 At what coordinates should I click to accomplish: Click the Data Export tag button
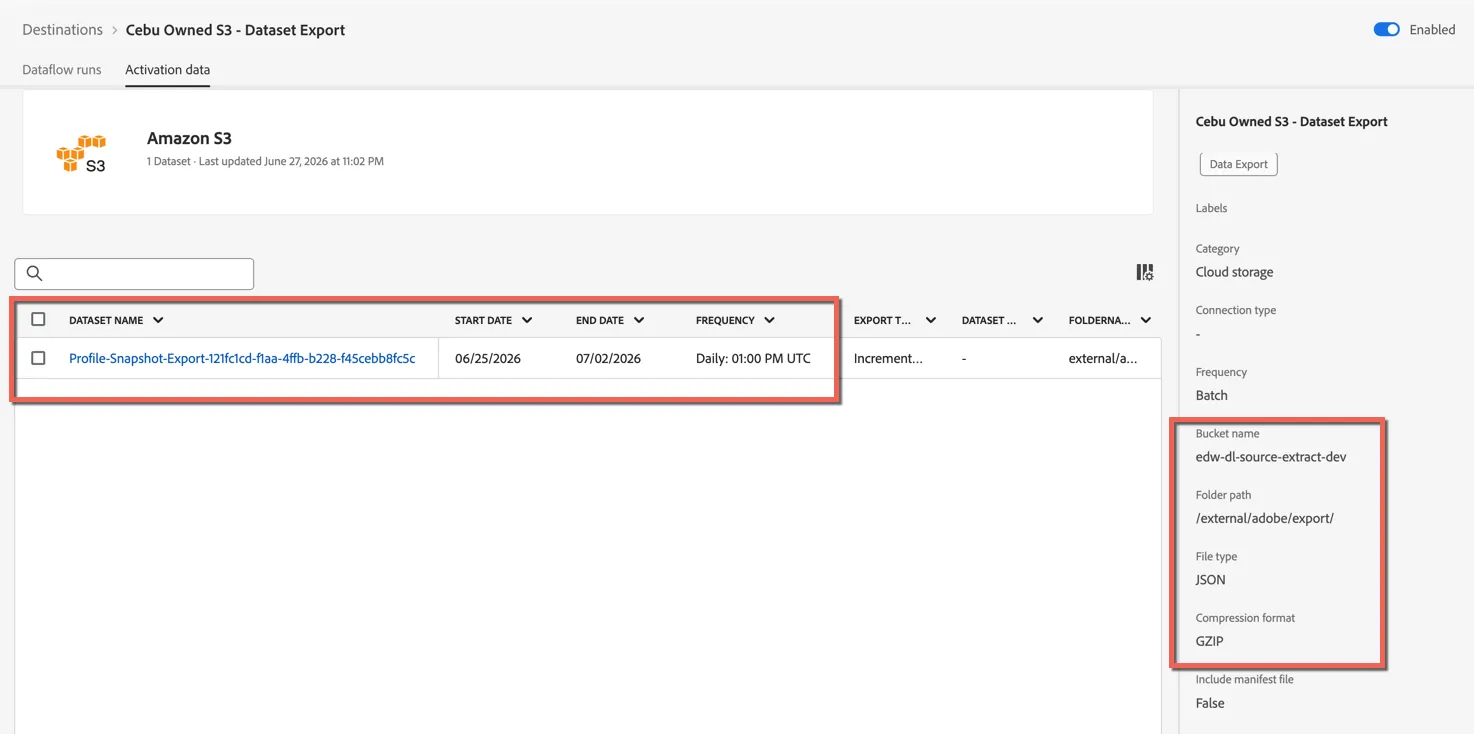(1238, 164)
